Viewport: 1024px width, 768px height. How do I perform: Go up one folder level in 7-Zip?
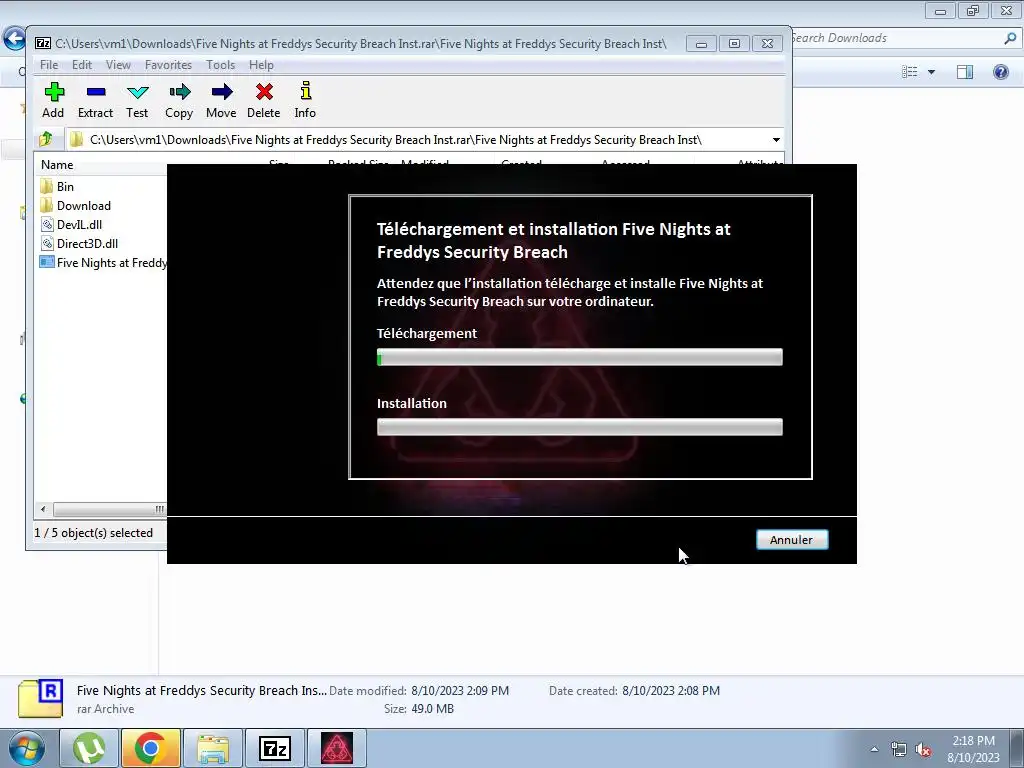click(x=46, y=139)
